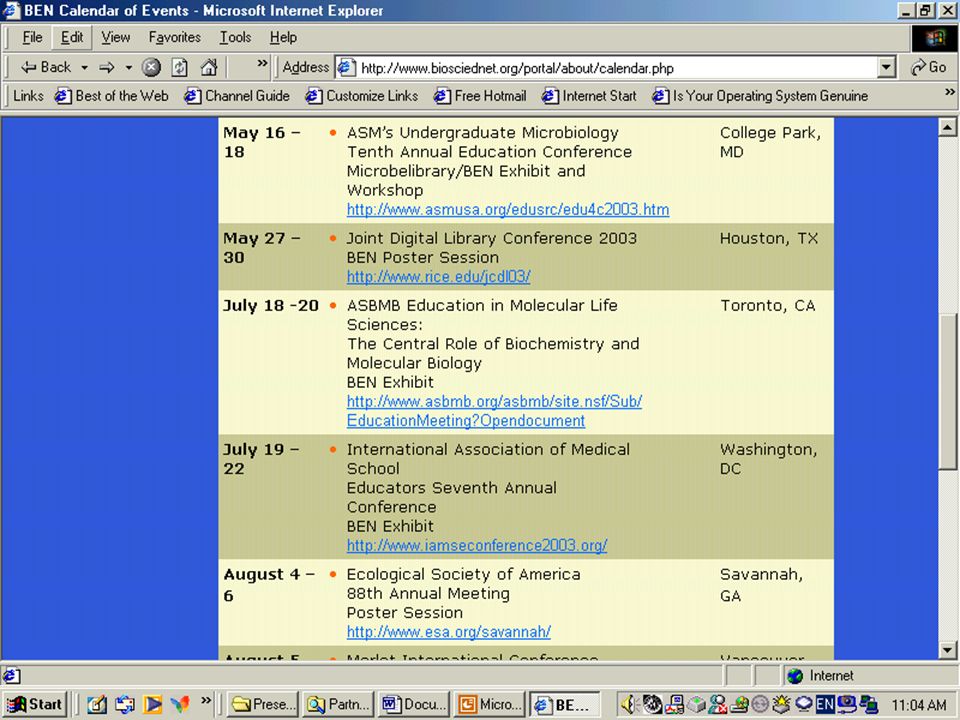The width and height of the screenshot is (960, 720).
Task: Open the Back history dropdown arrow
Action: pyautogui.click(x=84, y=67)
